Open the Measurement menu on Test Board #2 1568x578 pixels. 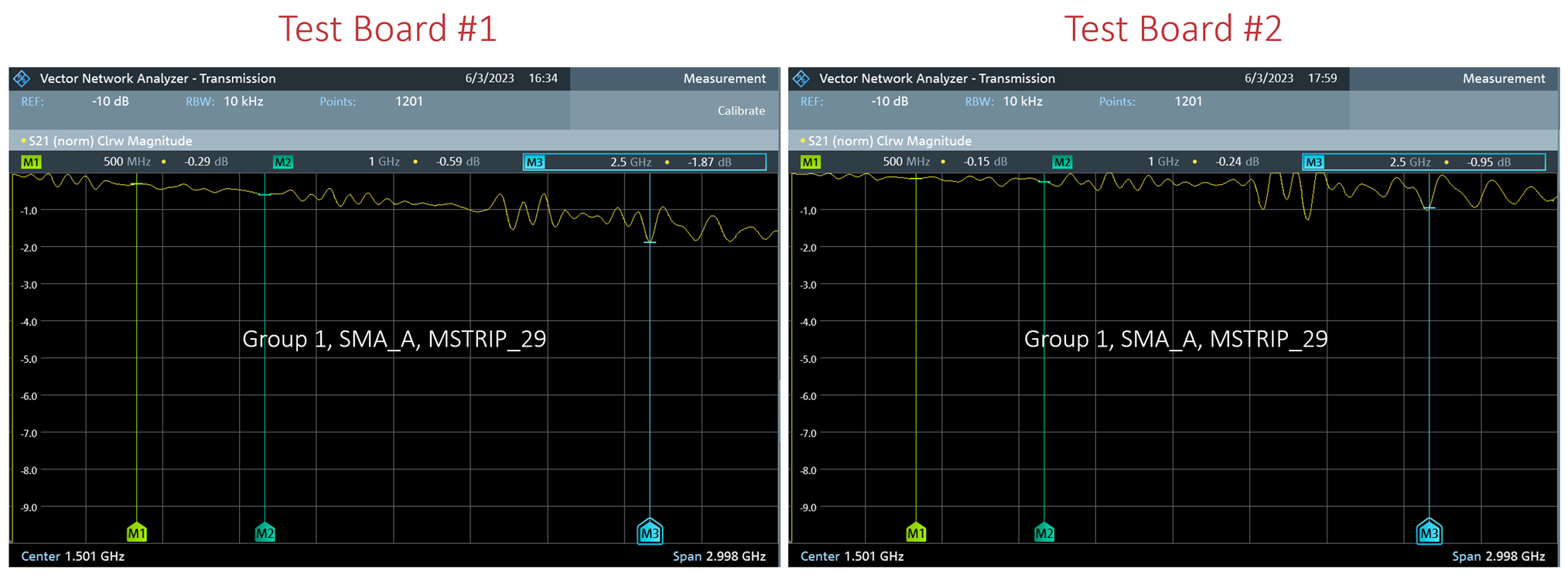(x=1504, y=78)
